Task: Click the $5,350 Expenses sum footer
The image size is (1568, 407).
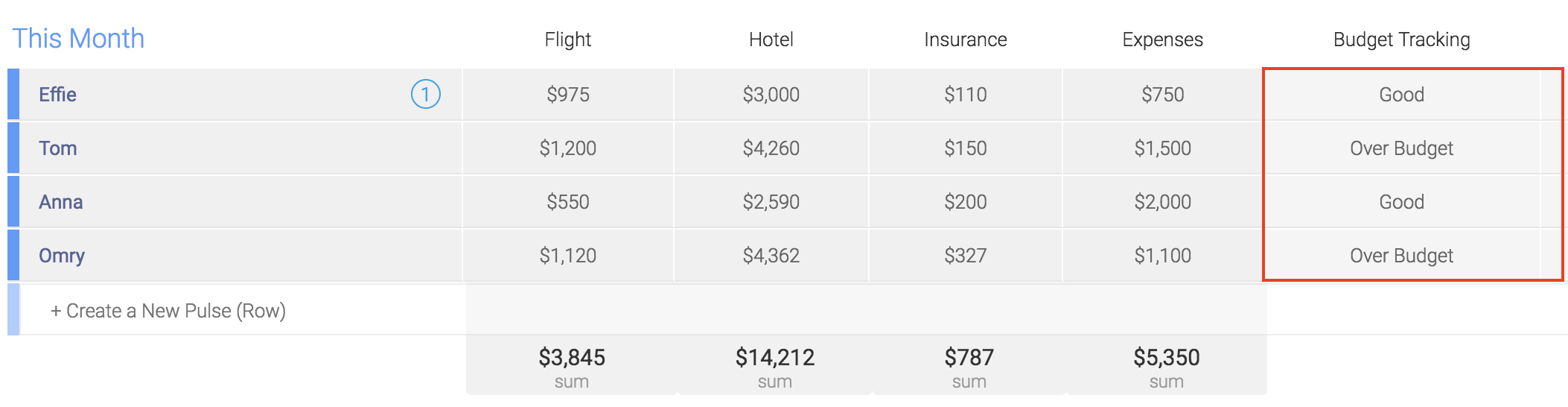Action: pos(1166,365)
